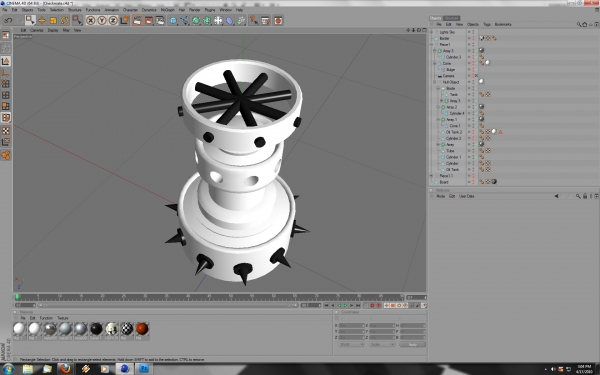Collapse the Cone tree node
The image size is (600, 375).
(x=435, y=64)
